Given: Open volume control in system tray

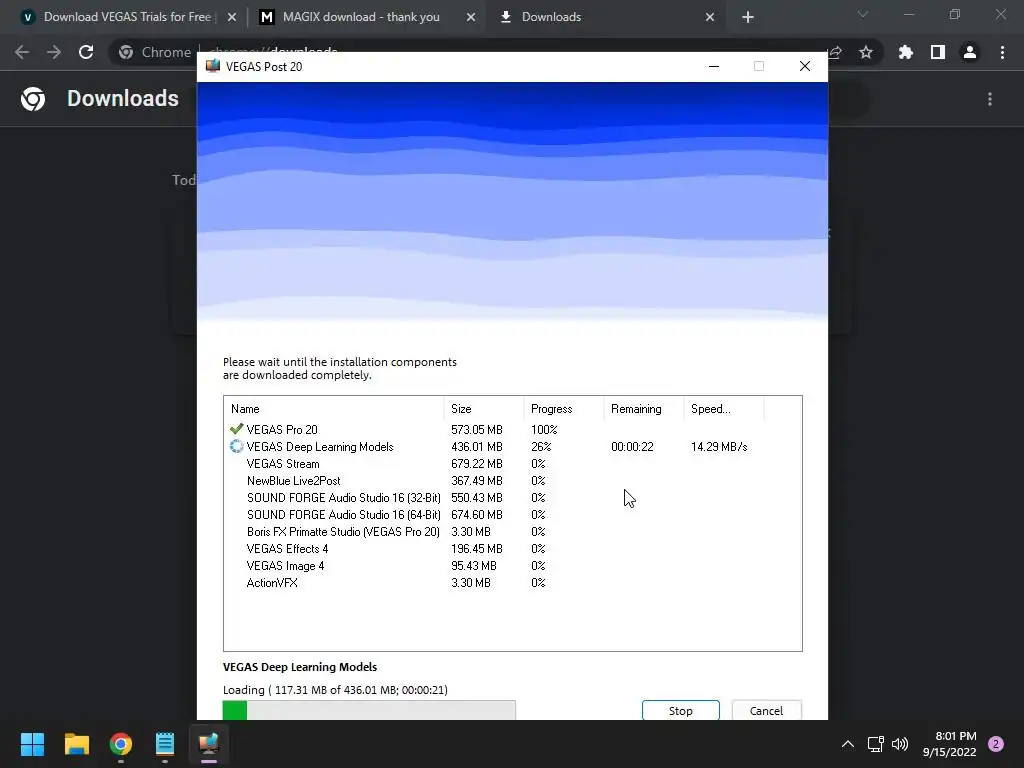Looking at the screenshot, I should (x=900, y=744).
